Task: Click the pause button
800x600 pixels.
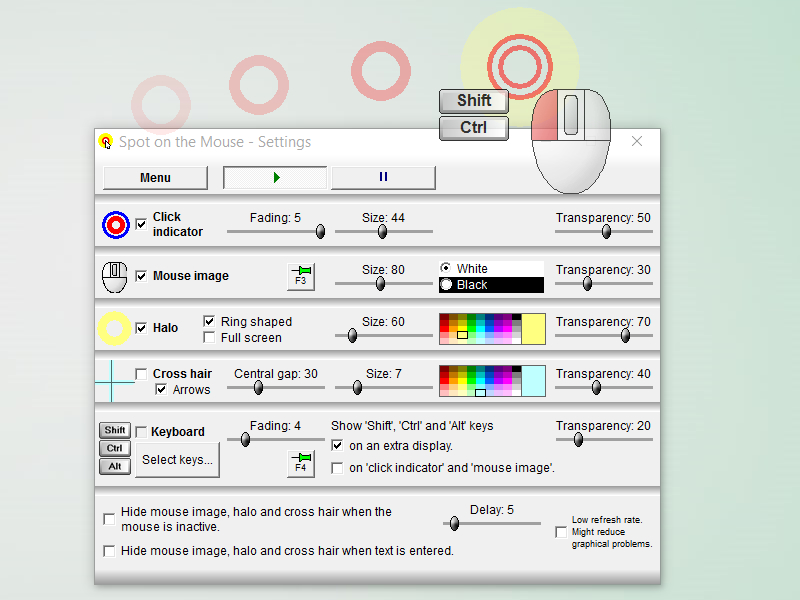Action: (x=383, y=178)
